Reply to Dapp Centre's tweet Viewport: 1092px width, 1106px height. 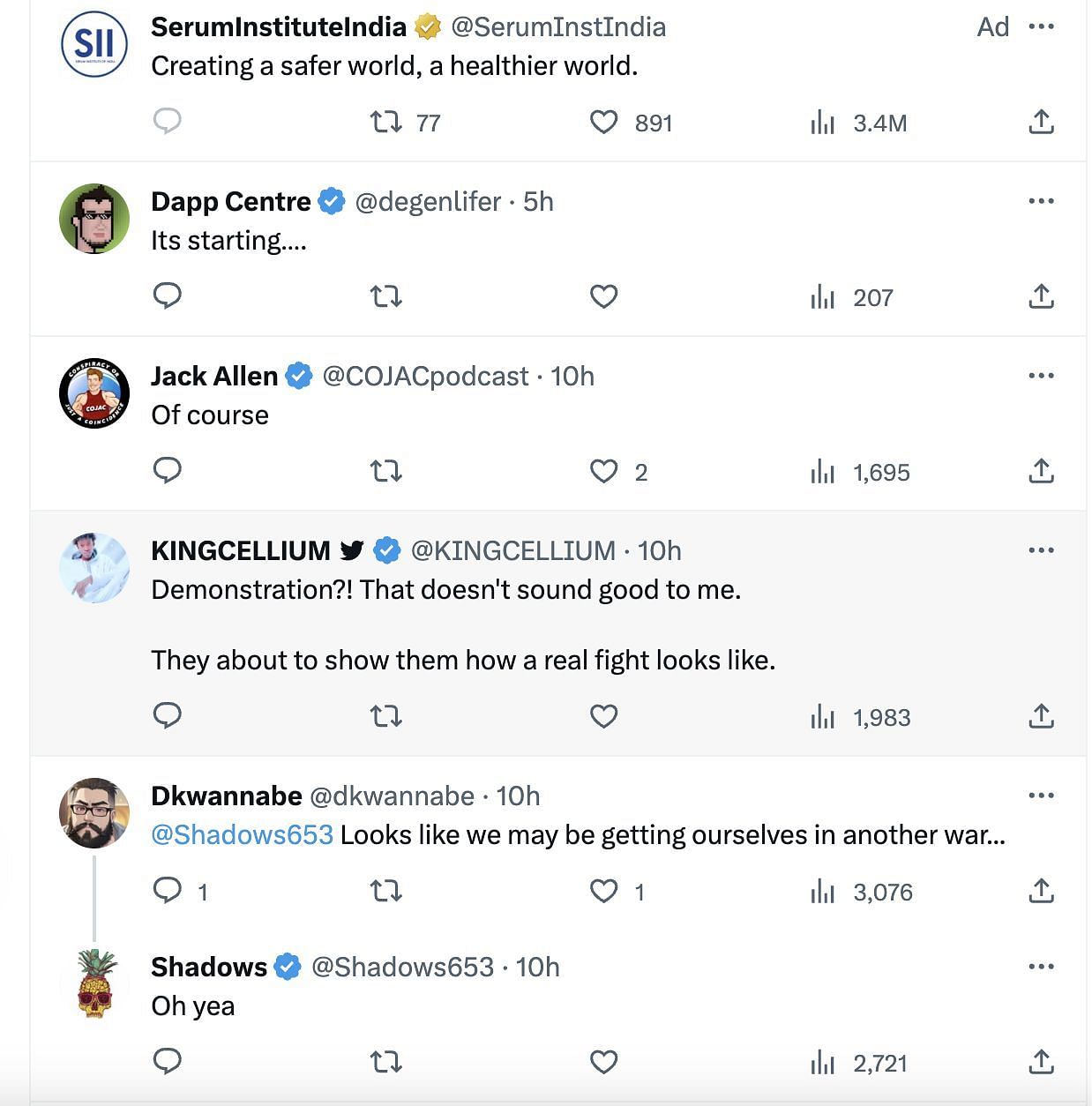167,295
